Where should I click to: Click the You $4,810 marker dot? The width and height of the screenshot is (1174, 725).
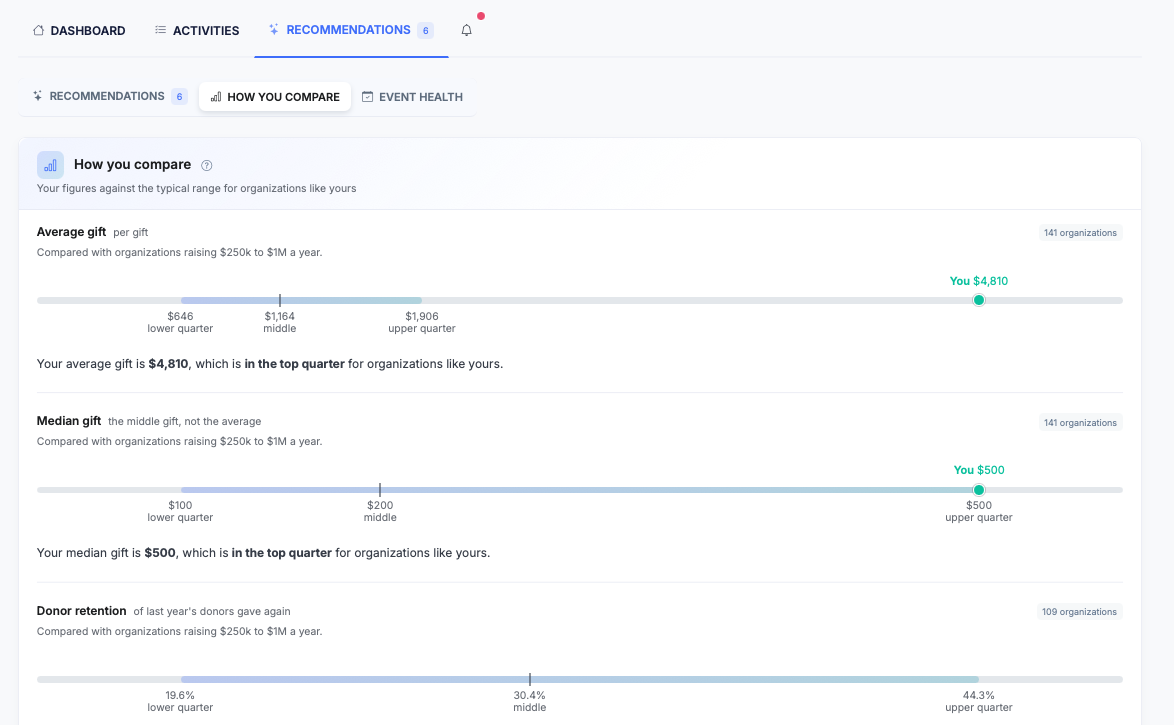979,300
